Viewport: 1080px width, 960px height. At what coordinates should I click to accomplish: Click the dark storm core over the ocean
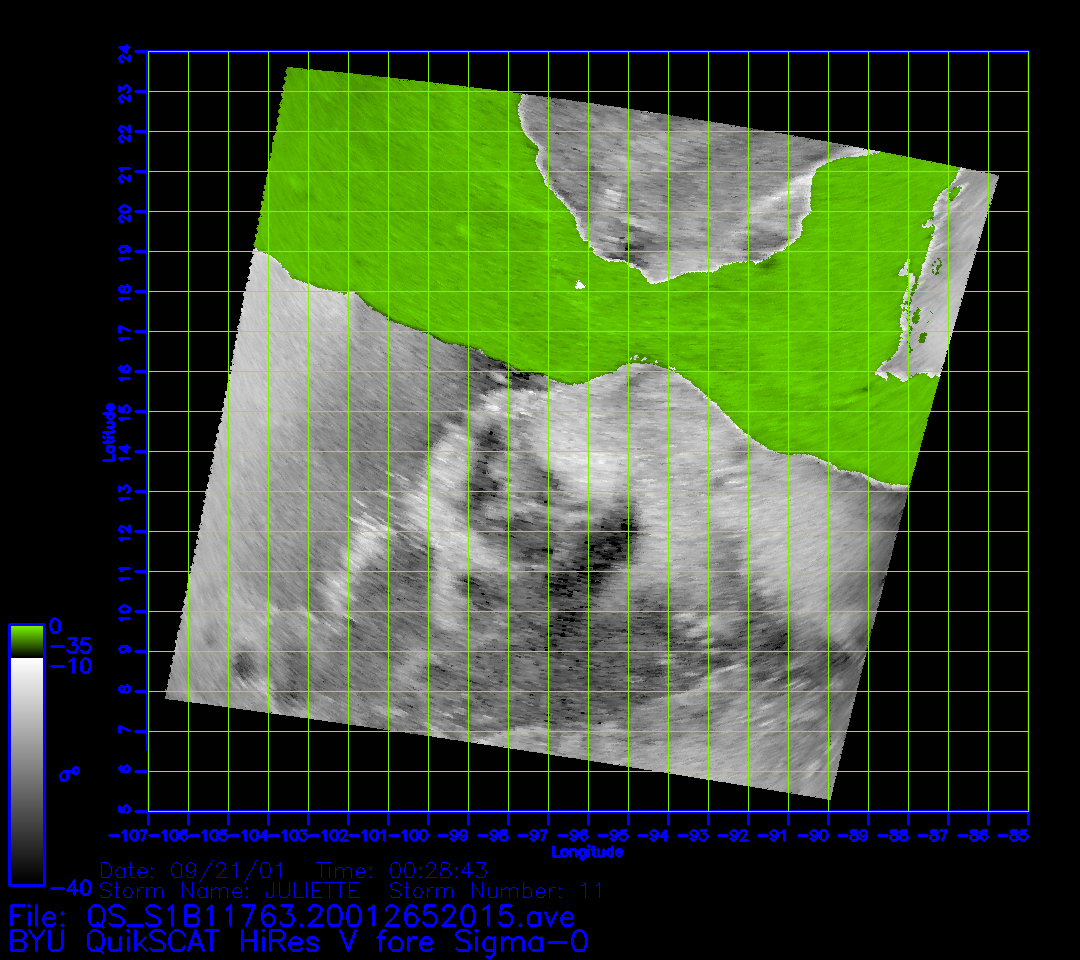[x=607, y=545]
